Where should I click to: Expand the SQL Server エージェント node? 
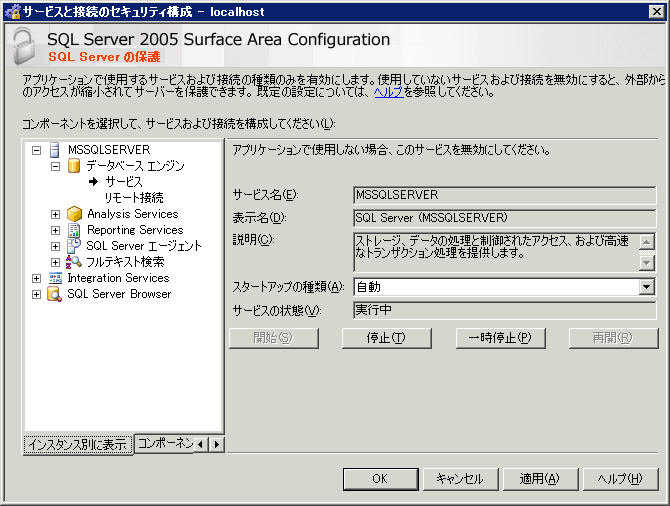[55, 246]
